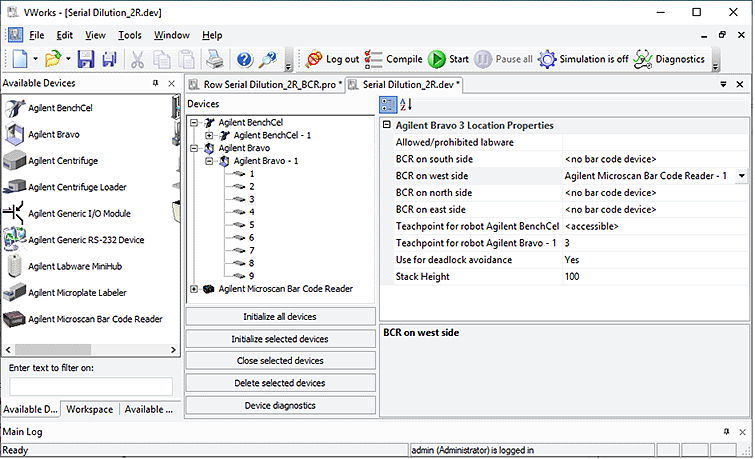Print with the printer icon
755x459 pixels.
point(215,59)
